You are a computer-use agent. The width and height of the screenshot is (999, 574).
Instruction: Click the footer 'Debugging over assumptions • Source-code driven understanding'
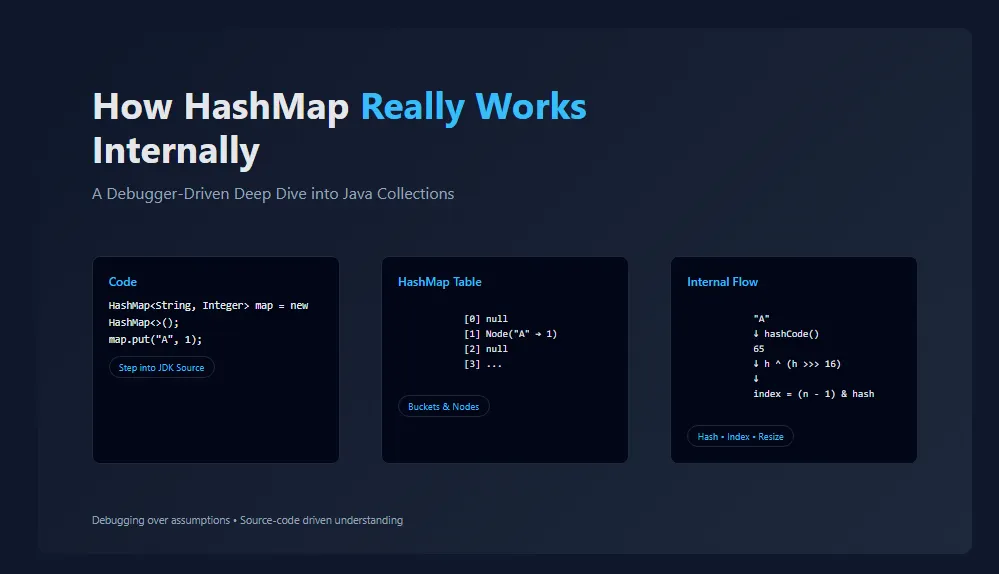(247, 520)
